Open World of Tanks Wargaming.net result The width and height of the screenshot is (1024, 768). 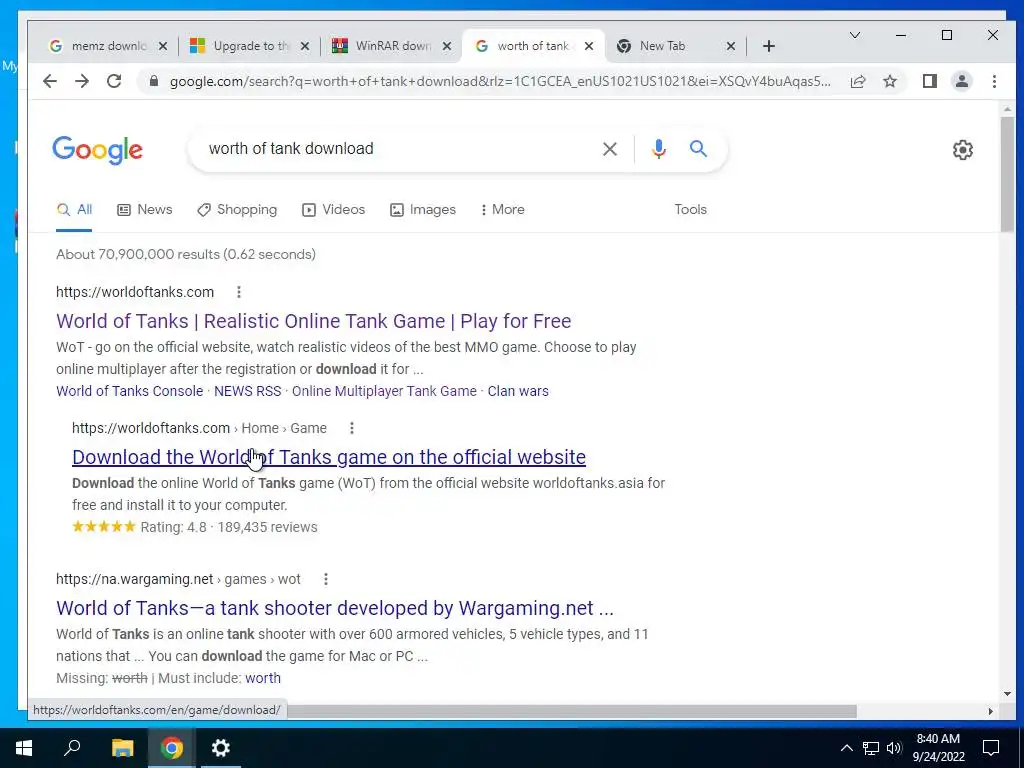(x=335, y=608)
